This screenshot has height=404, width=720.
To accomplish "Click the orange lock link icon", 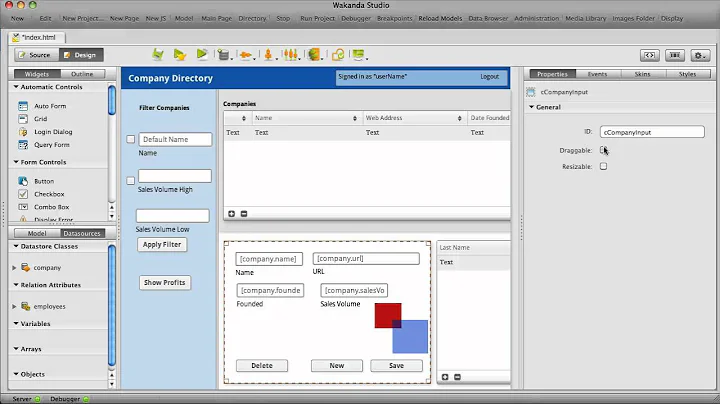I will (x=338, y=55).
